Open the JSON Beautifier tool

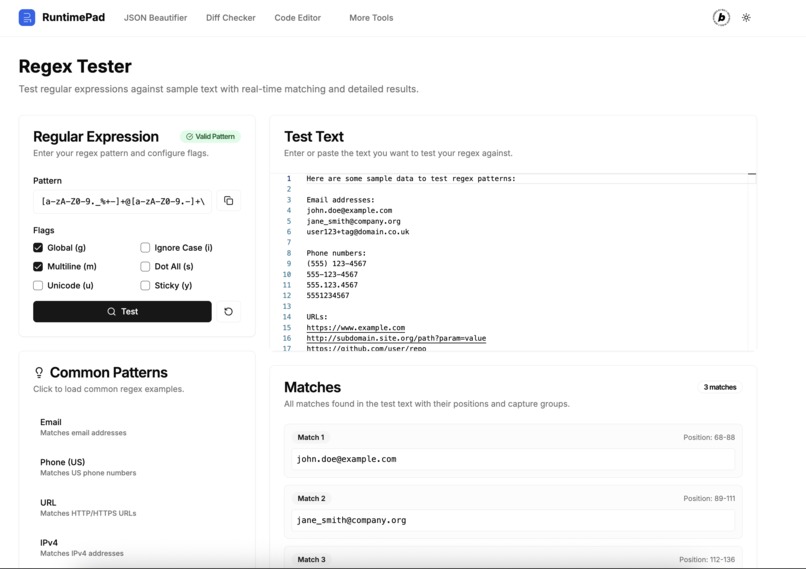tap(155, 17)
